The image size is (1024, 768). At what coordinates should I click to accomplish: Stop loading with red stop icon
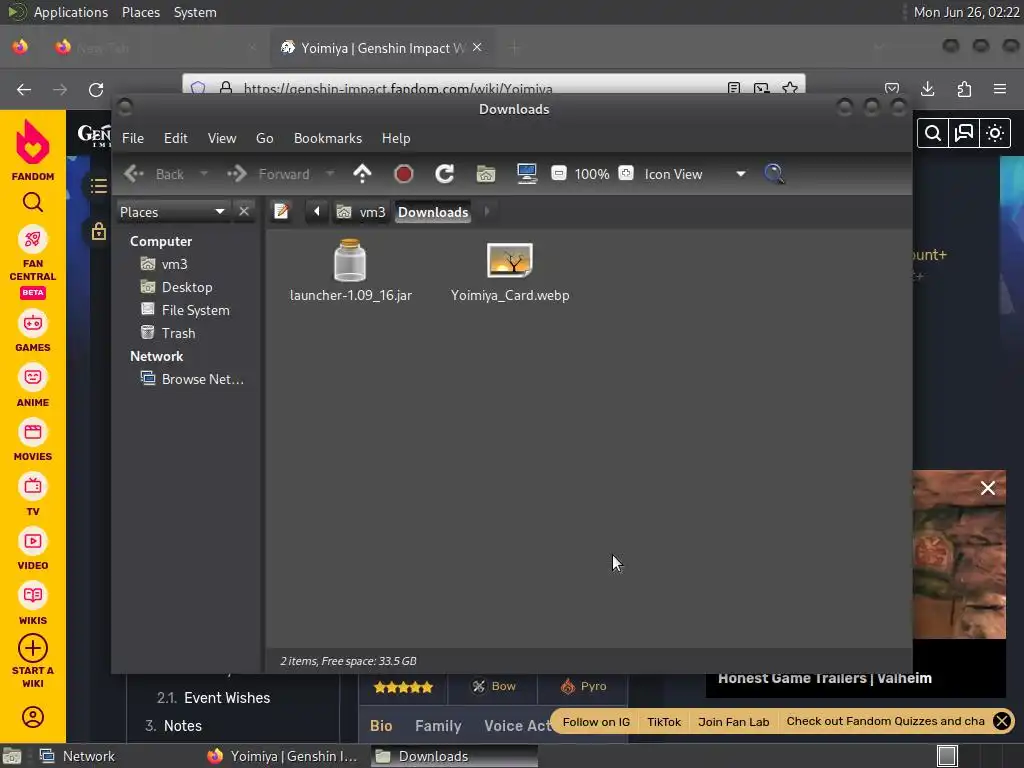(x=404, y=174)
